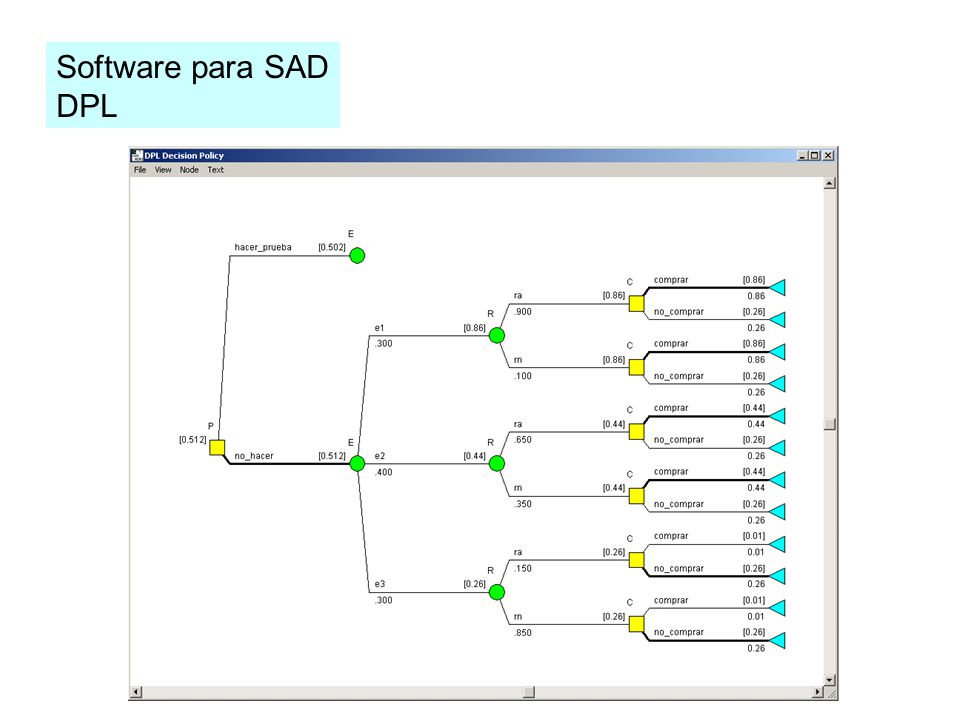Click the .150 probability label
This screenshot has height=720, width=960.
(x=523, y=568)
